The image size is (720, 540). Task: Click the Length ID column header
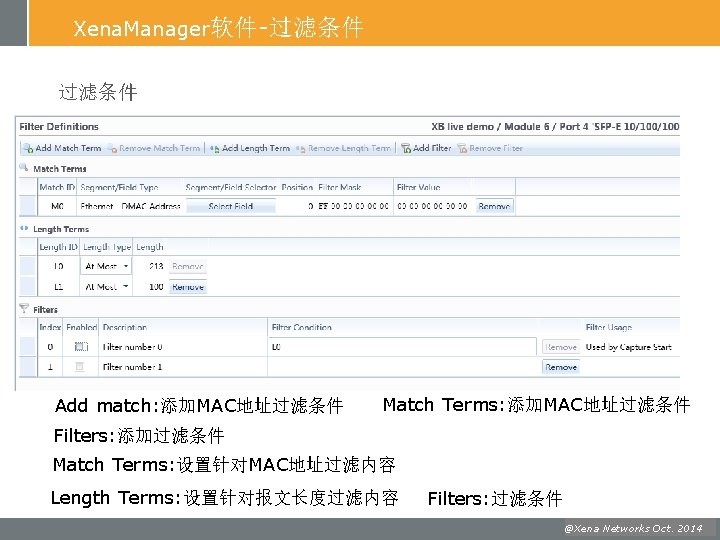point(58,247)
